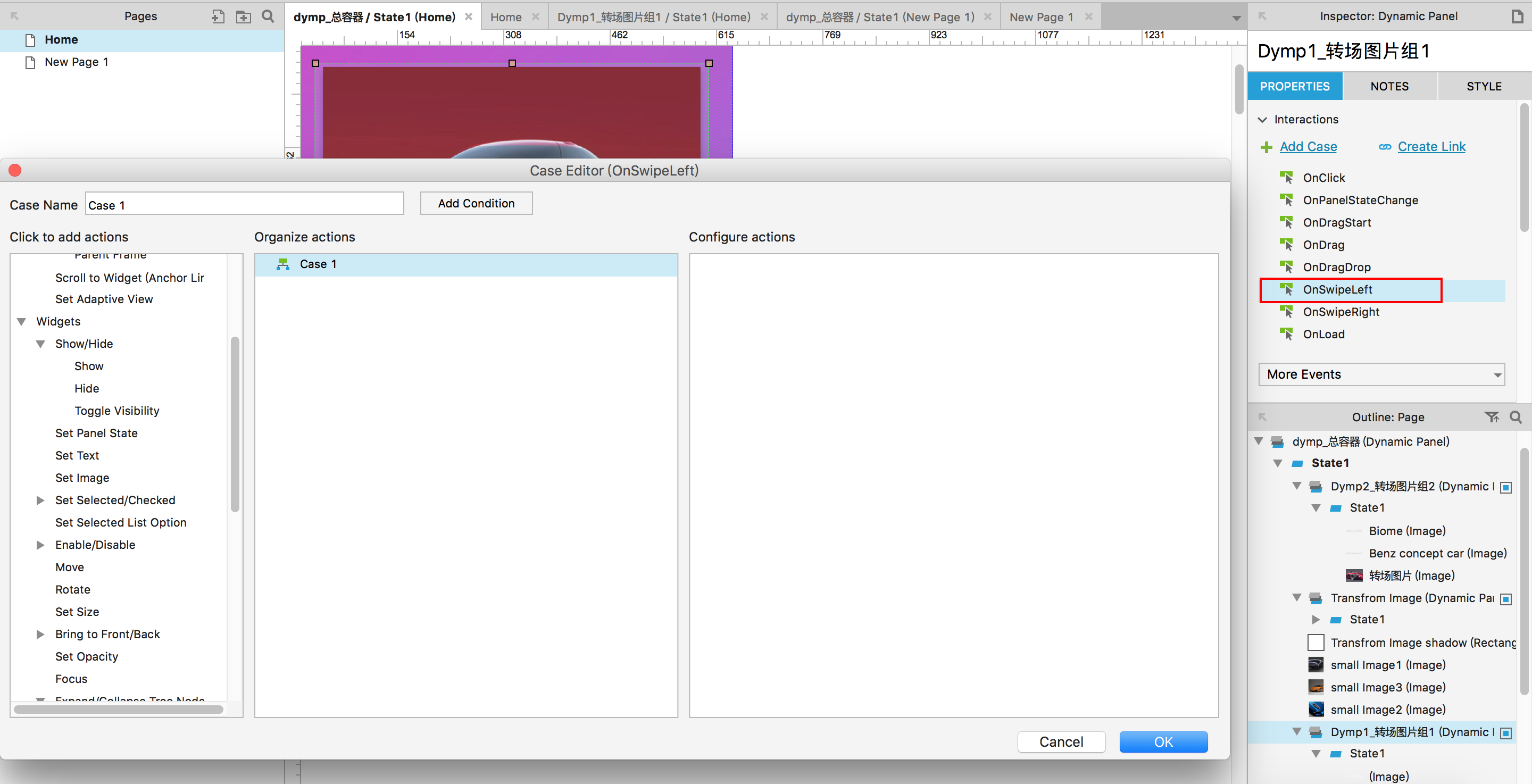Click the OnSwipeRight event icon
This screenshot has height=784, width=1532.
pyautogui.click(x=1286, y=312)
